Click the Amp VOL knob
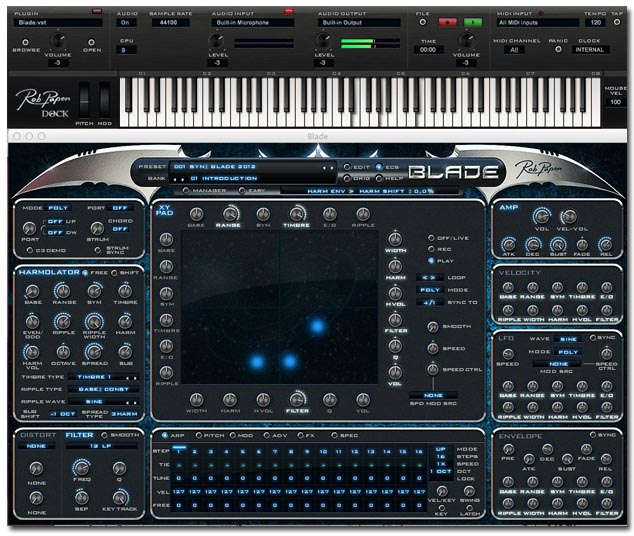Screen dimensions: 634x536 541,216
